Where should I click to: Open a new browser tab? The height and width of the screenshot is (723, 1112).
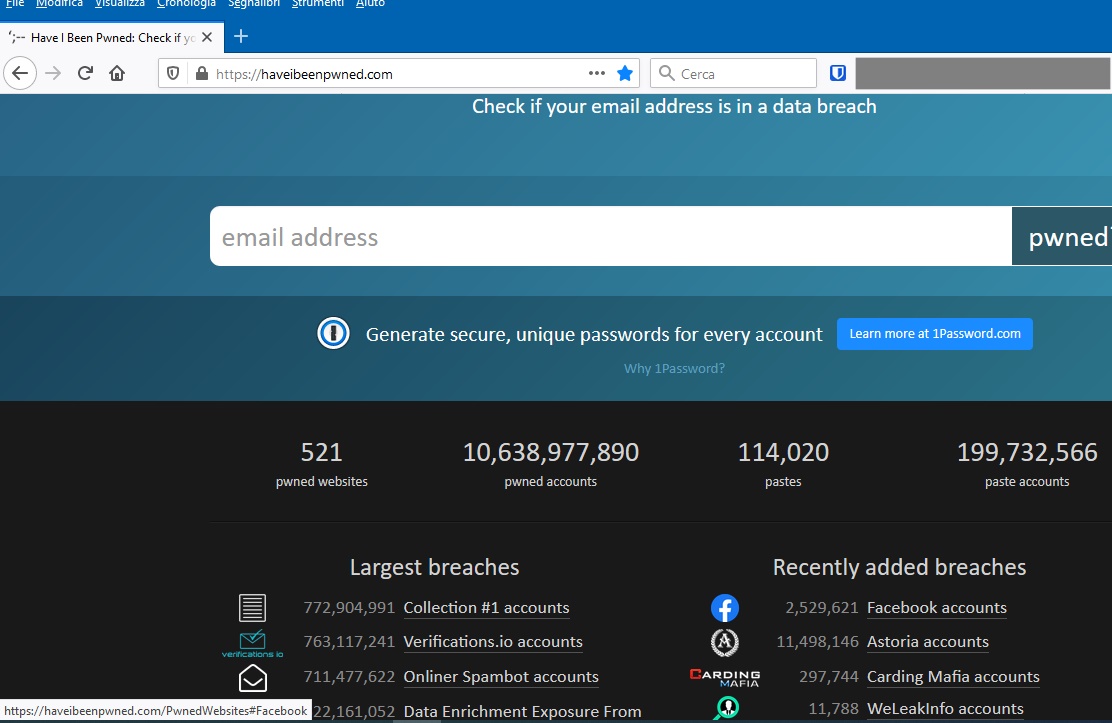point(240,36)
